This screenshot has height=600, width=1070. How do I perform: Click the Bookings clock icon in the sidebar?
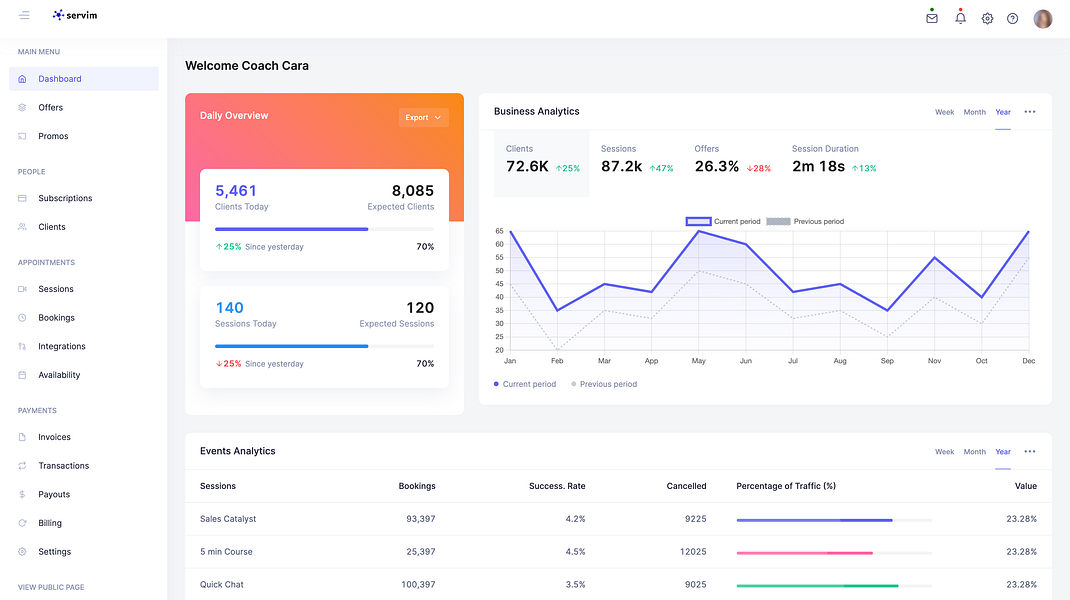pos(22,317)
